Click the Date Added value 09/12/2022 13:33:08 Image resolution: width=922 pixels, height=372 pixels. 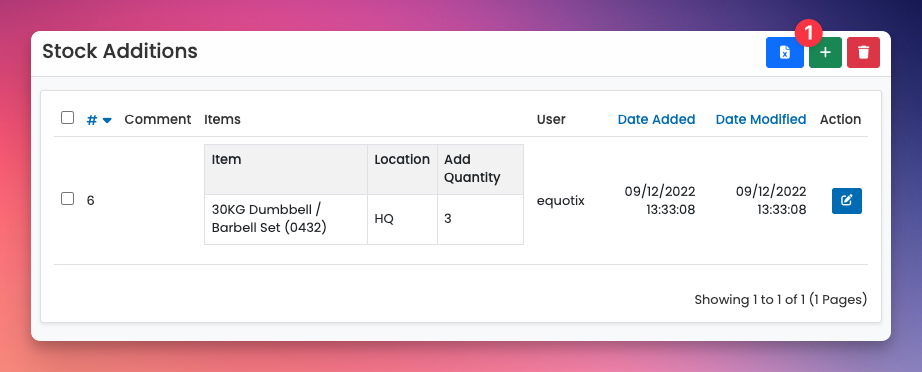[660, 200]
